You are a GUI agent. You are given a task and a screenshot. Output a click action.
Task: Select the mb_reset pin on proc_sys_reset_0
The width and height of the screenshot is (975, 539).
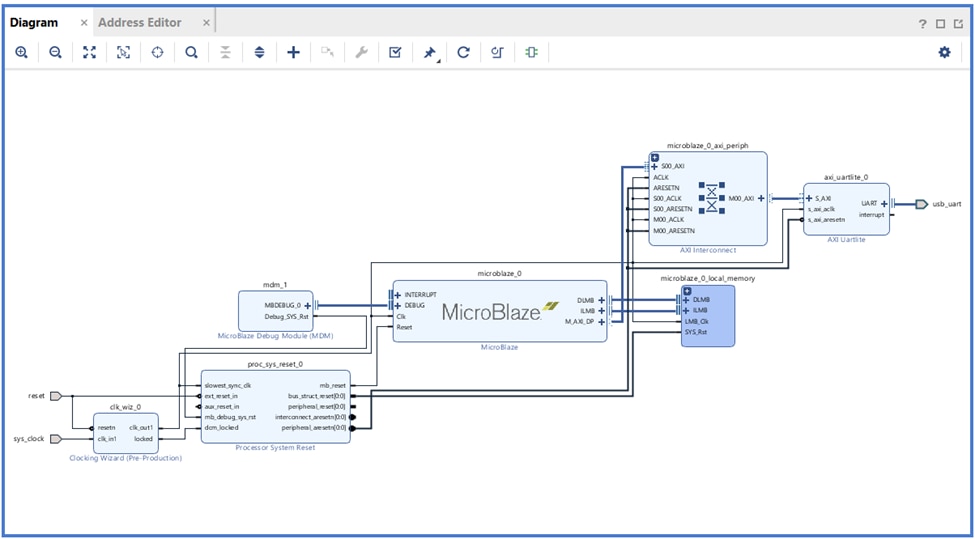[332, 385]
